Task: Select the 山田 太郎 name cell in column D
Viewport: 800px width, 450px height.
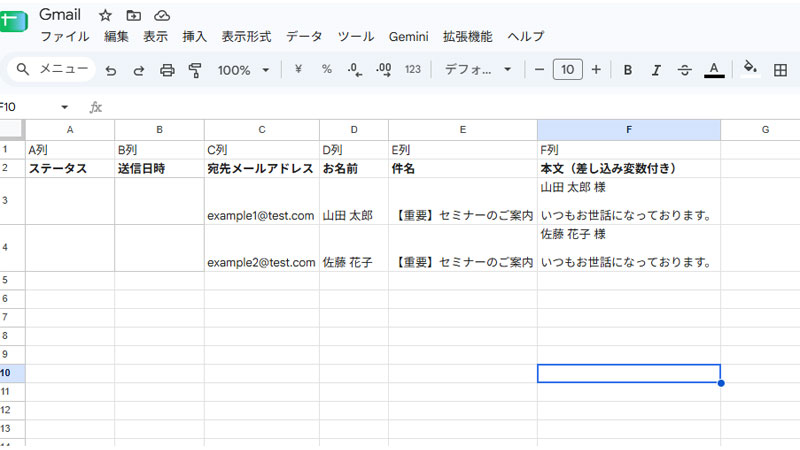Action: [x=354, y=201]
